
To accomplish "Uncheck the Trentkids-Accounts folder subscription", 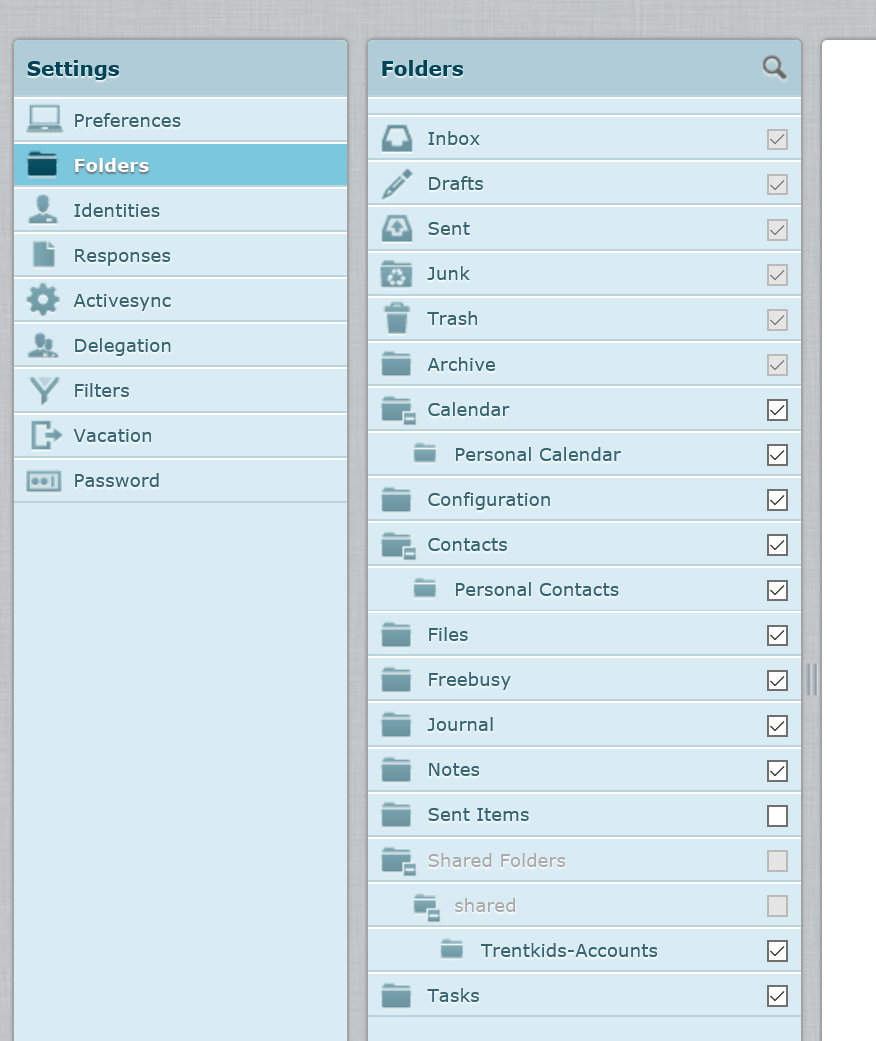I will 777,951.
